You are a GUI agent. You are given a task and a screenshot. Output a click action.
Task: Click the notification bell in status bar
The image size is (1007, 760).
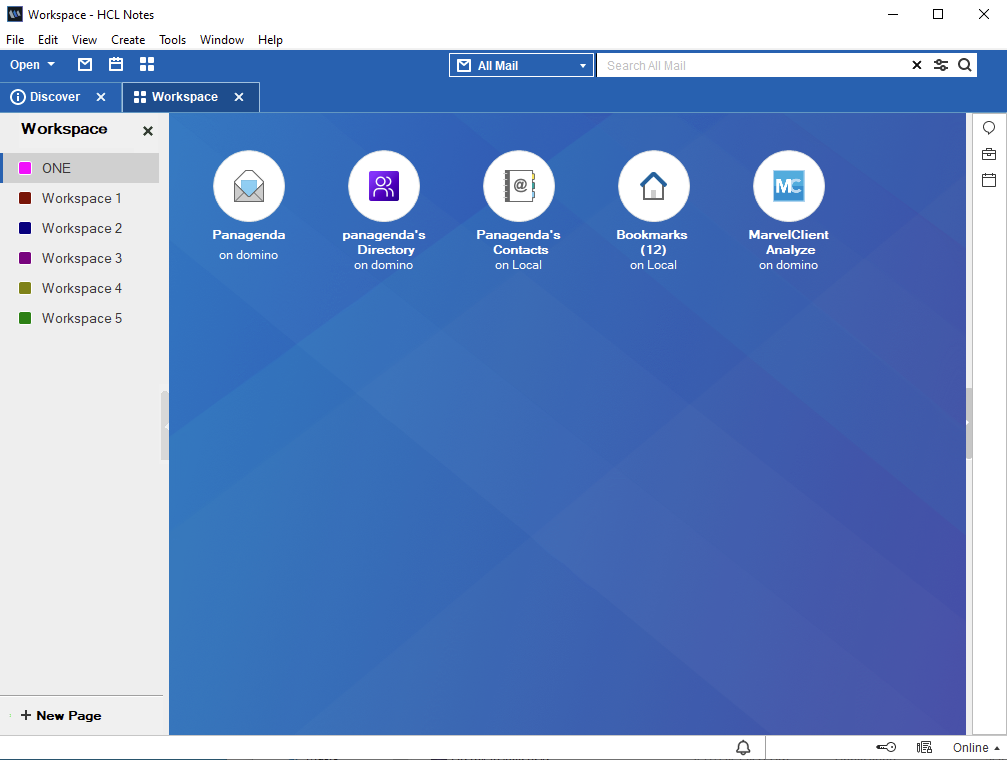click(x=743, y=747)
